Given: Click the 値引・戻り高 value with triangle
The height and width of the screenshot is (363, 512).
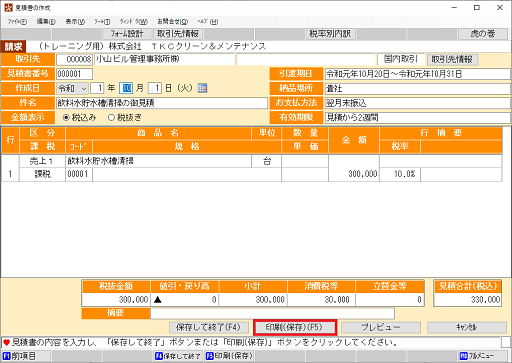Looking at the screenshot, I should (x=185, y=300).
